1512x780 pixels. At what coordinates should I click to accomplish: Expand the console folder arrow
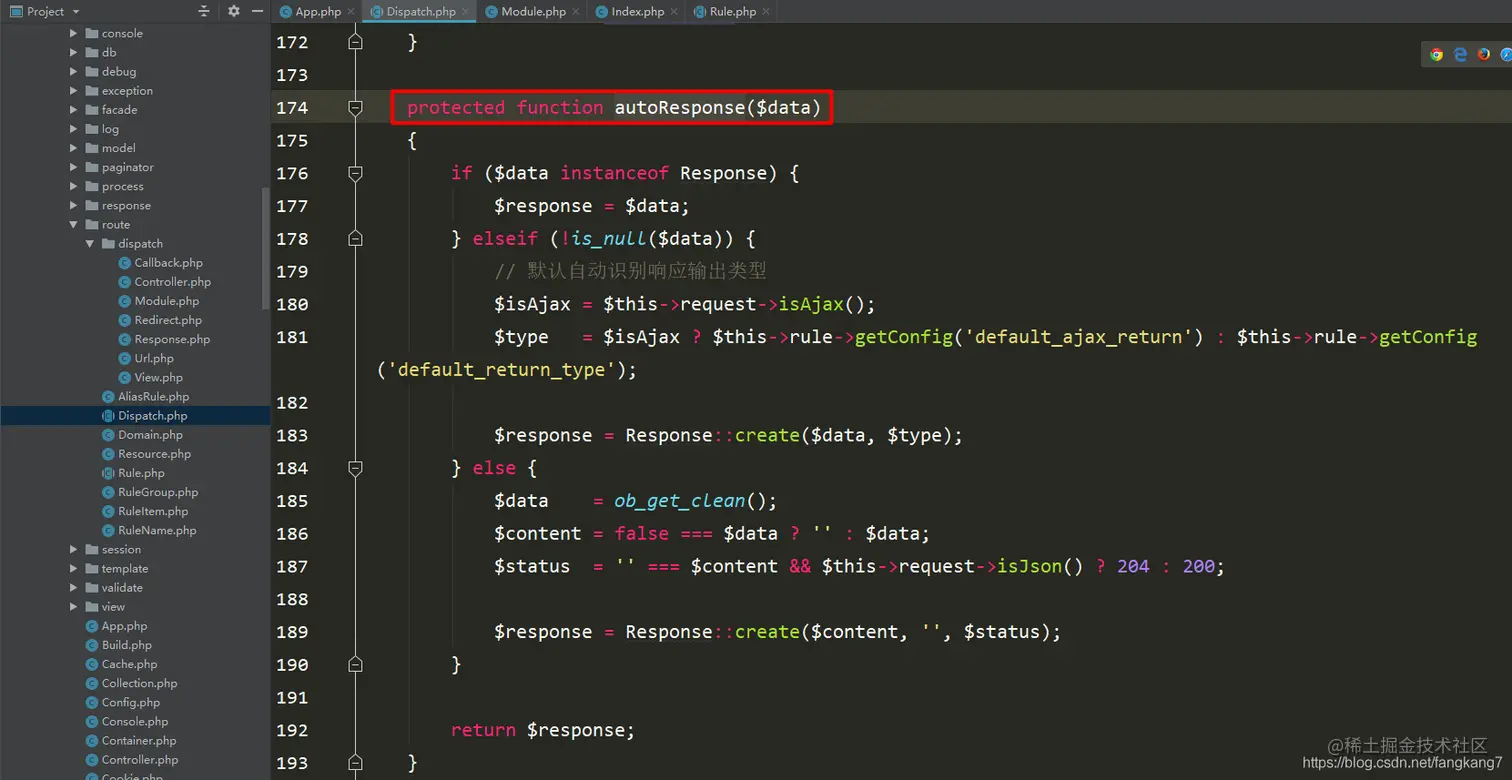73,33
